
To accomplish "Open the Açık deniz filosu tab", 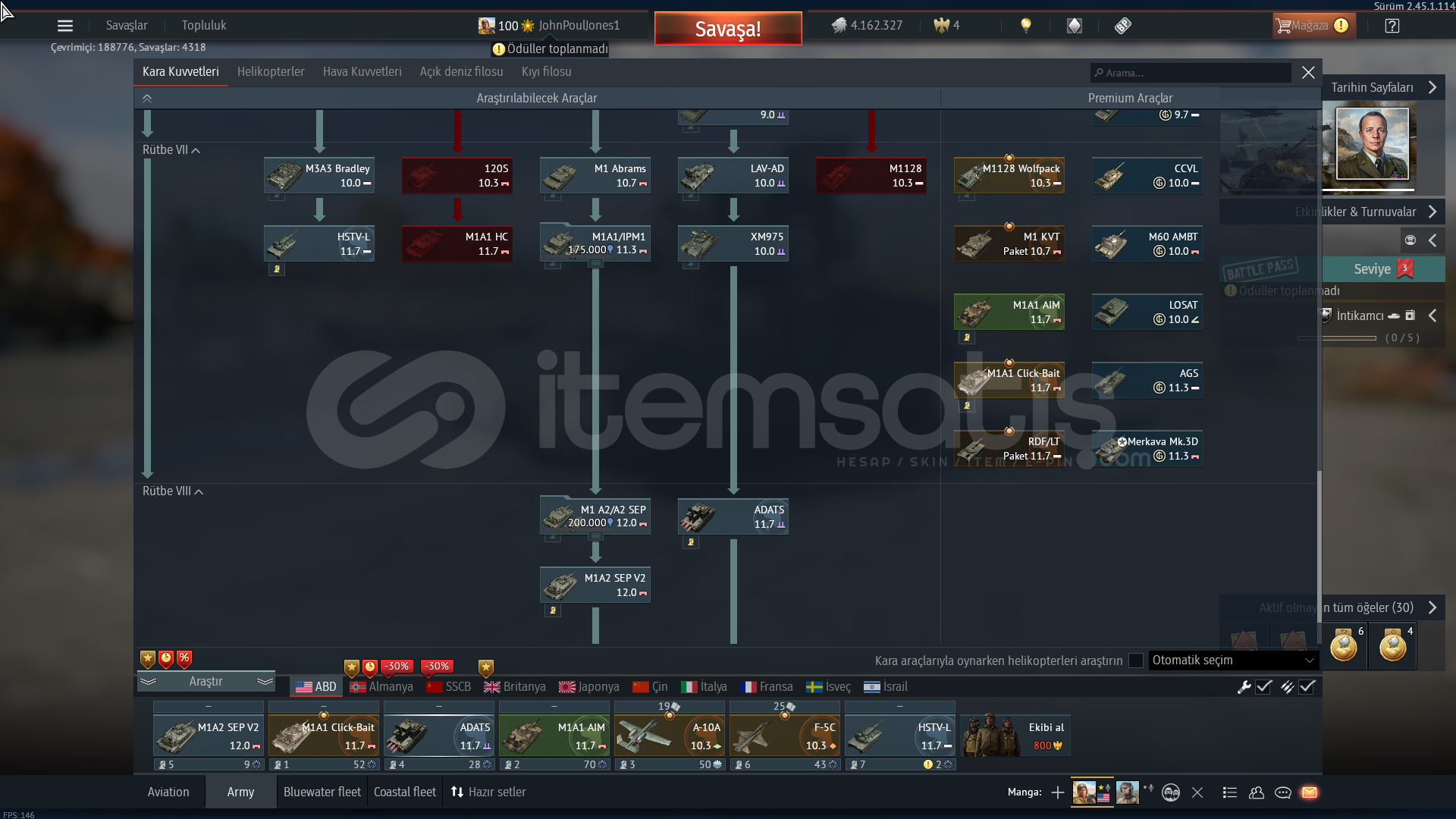I will (x=462, y=72).
